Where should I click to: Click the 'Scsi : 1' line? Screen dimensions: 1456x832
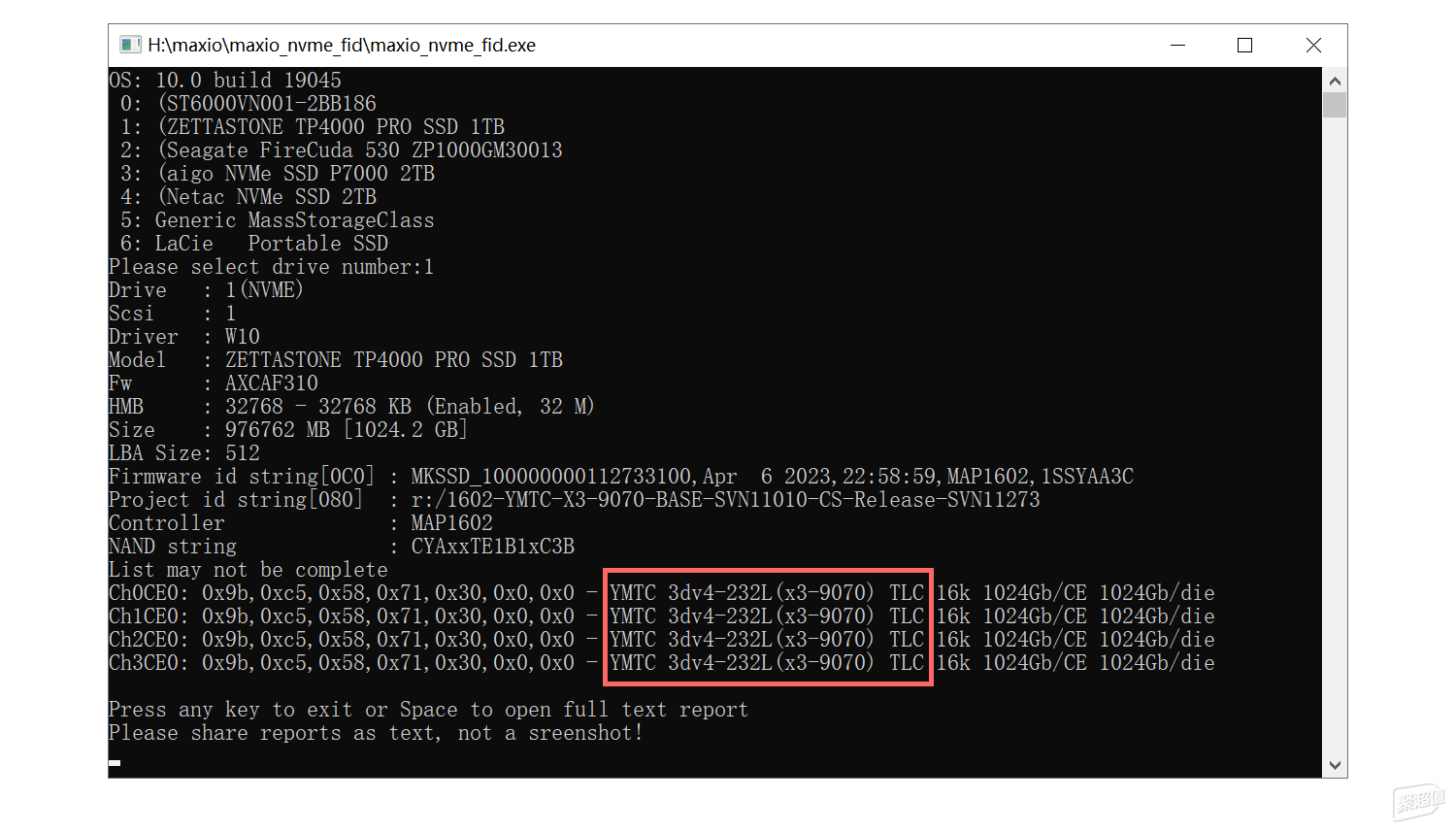[x=172, y=314]
